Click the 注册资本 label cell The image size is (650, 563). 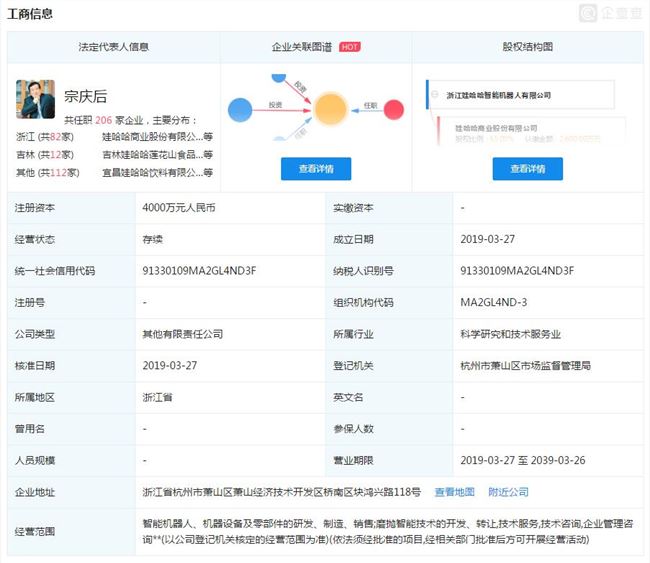pos(71,208)
